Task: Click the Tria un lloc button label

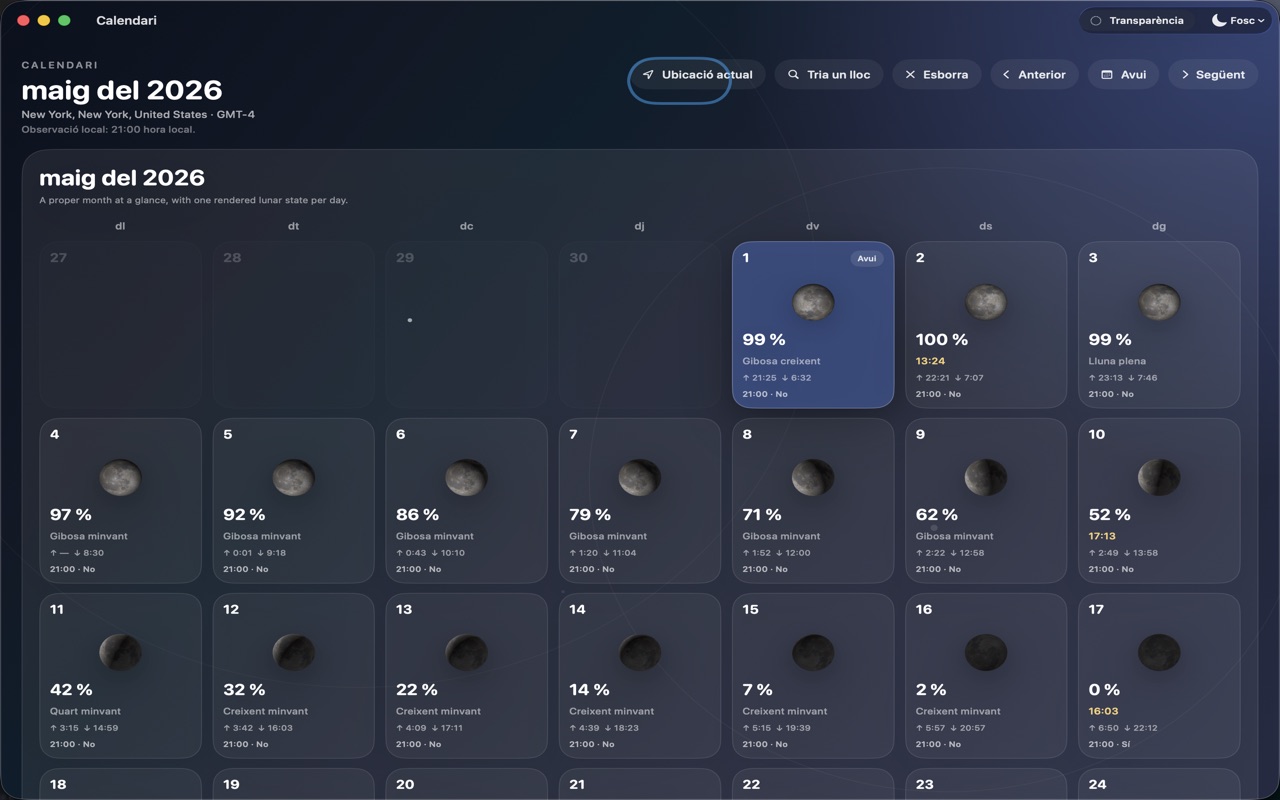Action: pyautogui.click(x=839, y=75)
